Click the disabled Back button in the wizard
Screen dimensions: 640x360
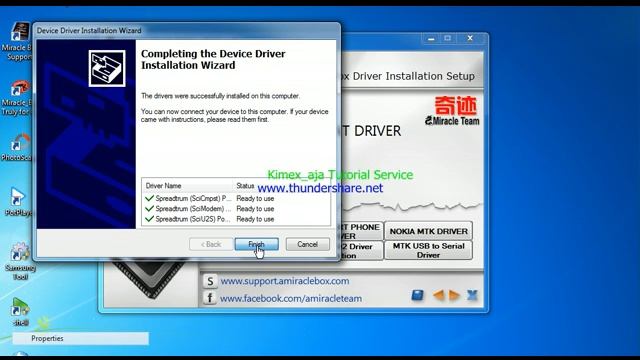coord(211,244)
